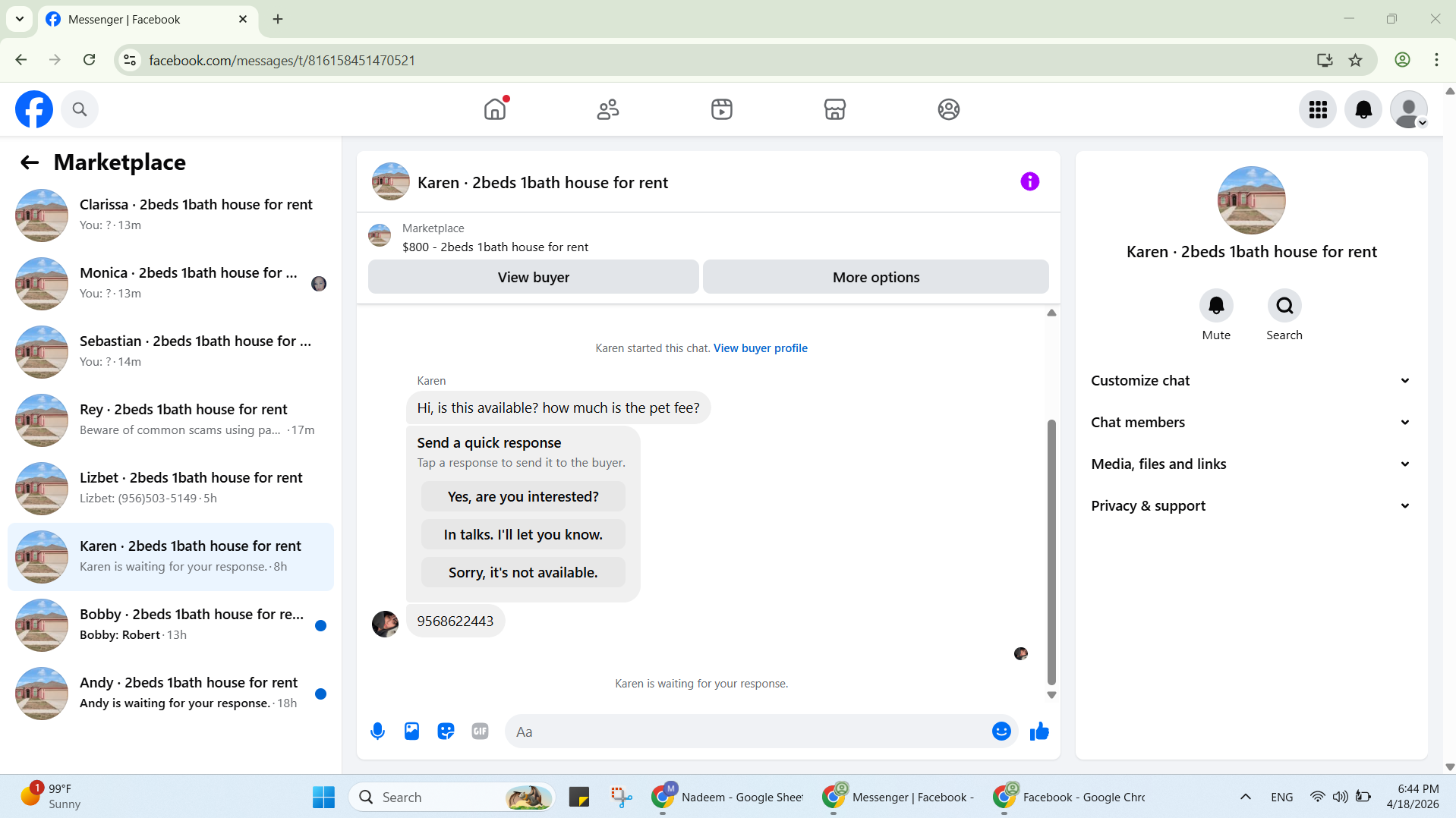Open conversation information purple icon
Viewport: 1456px width, 818px height.
[x=1029, y=181]
